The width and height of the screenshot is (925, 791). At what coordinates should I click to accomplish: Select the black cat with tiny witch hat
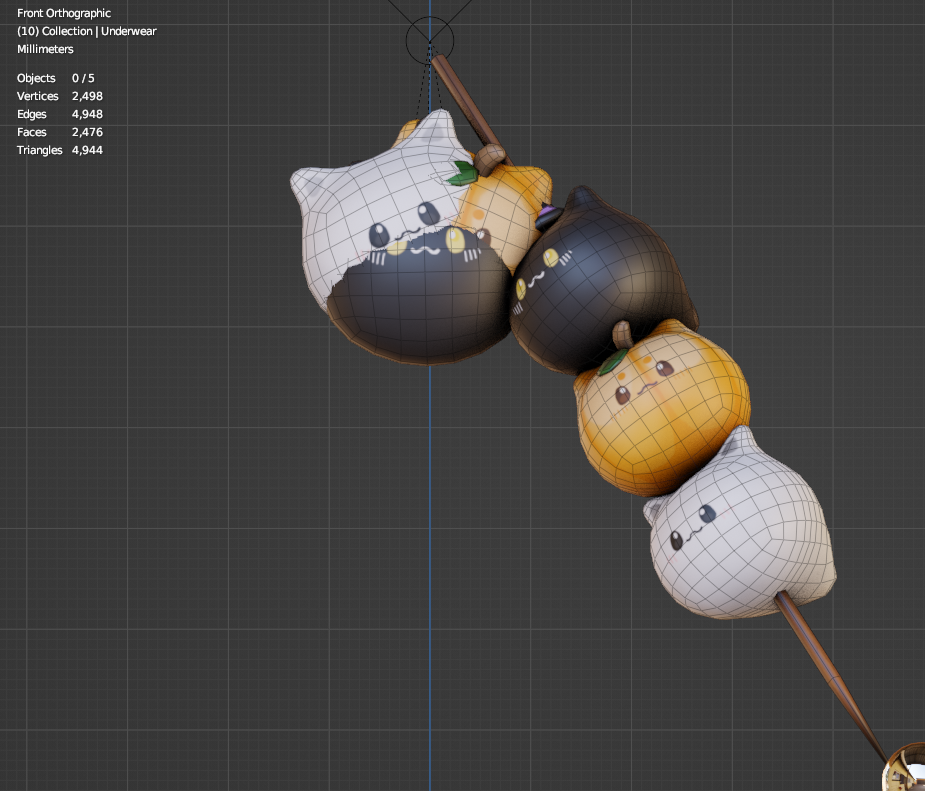click(602, 280)
